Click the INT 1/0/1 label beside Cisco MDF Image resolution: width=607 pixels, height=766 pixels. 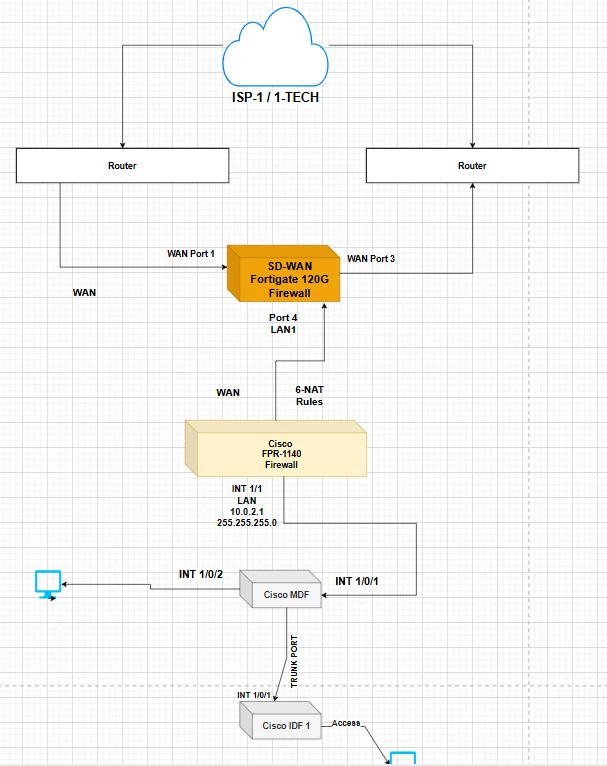(x=357, y=581)
